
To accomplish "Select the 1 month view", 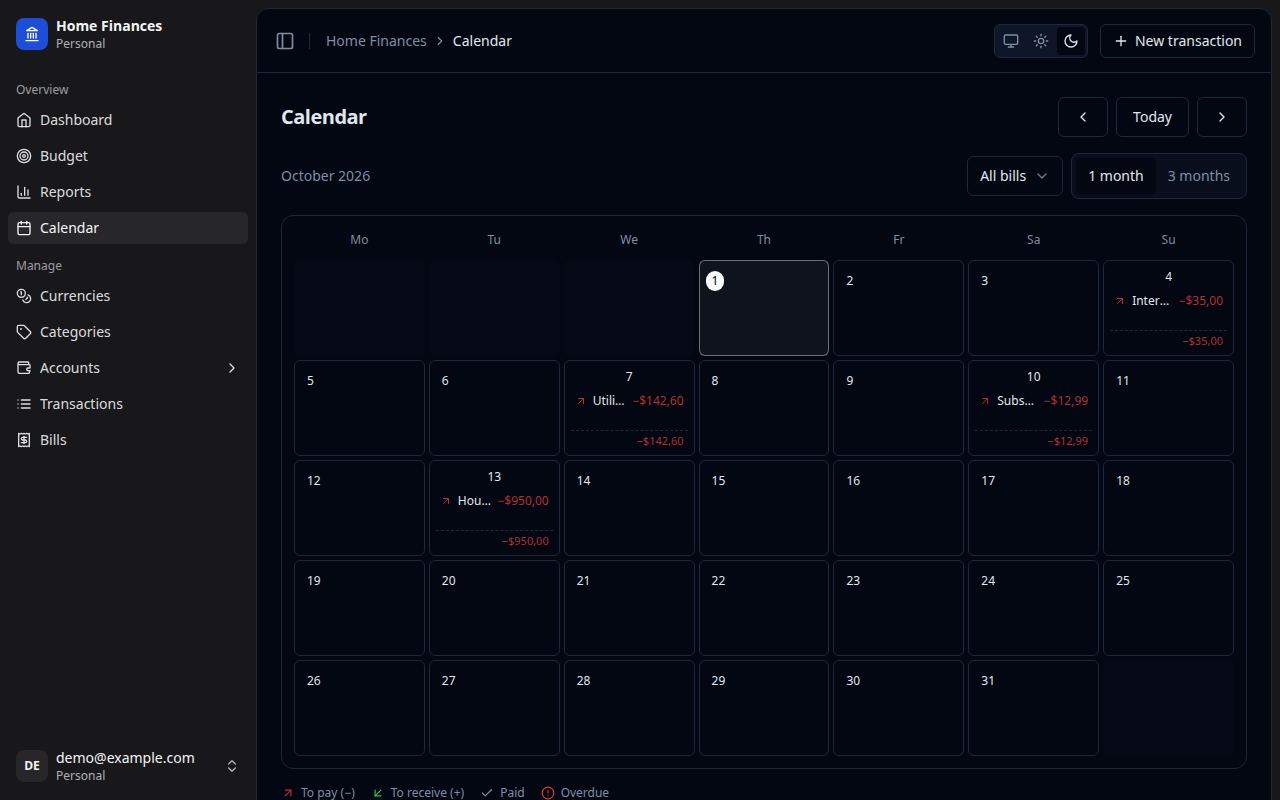I will 1115,176.
